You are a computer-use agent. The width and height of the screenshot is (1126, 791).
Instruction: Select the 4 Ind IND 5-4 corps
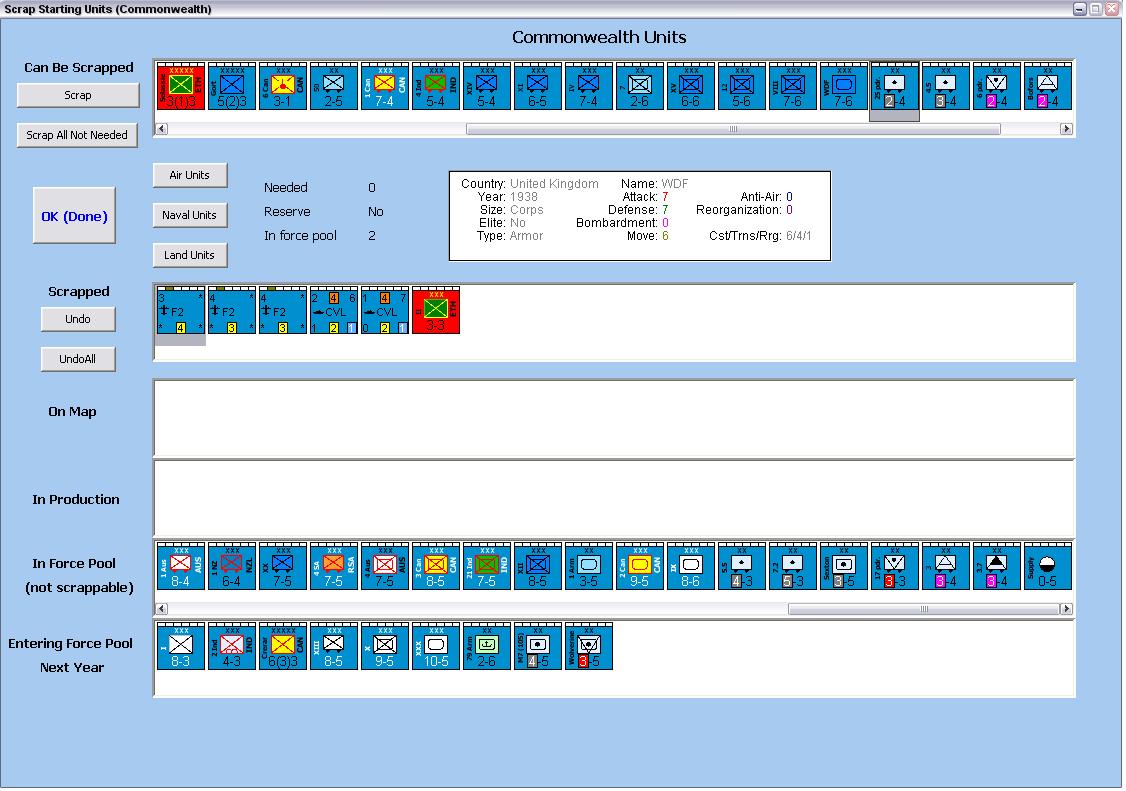pyautogui.click(x=436, y=86)
